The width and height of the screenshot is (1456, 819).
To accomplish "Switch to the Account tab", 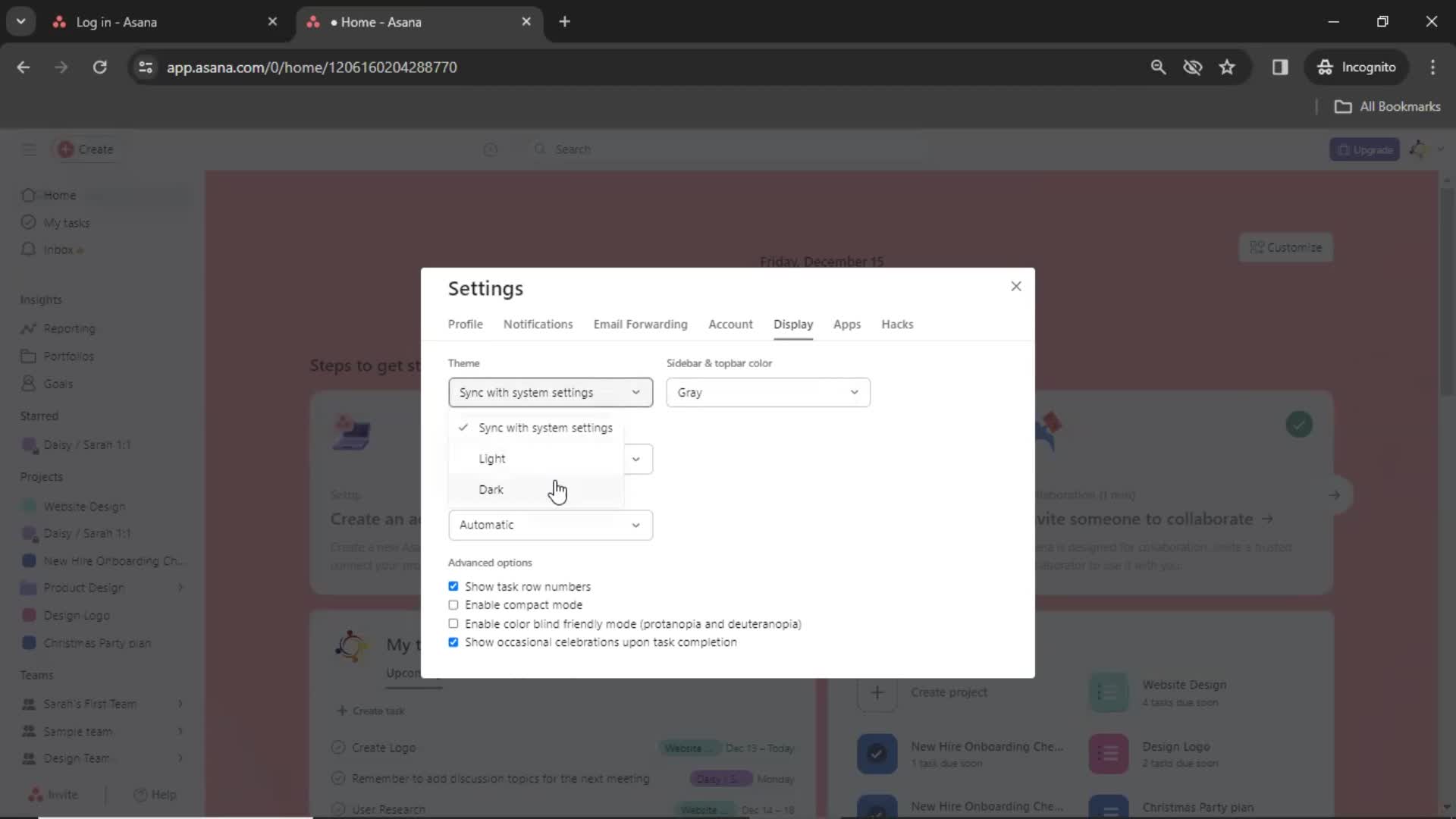I will pyautogui.click(x=730, y=324).
